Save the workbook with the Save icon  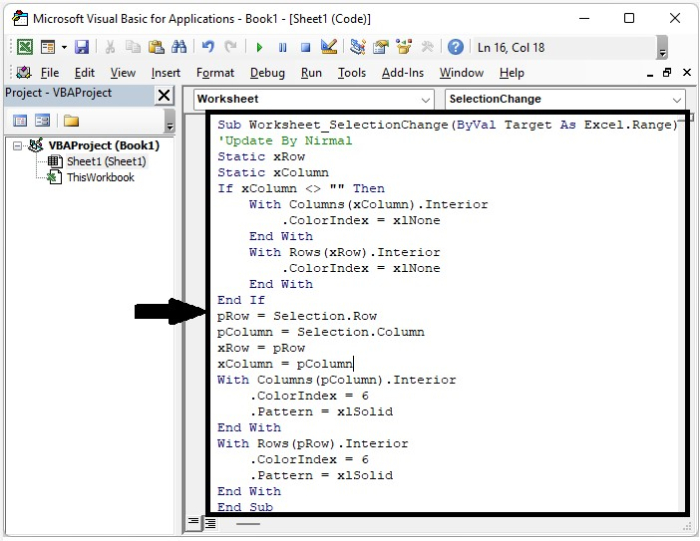pyautogui.click(x=82, y=47)
